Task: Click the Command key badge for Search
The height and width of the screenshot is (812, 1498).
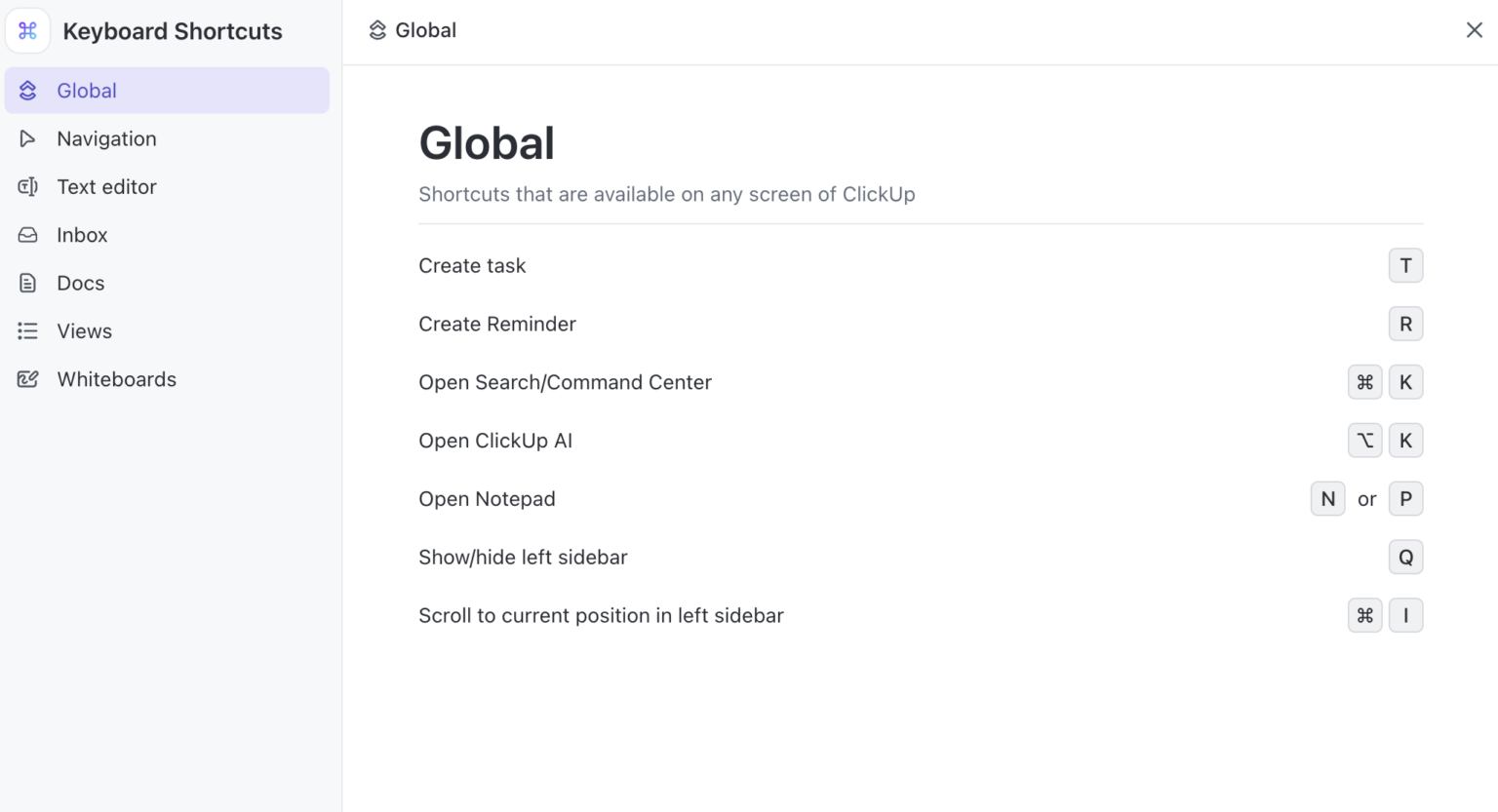Action: [x=1364, y=381]
